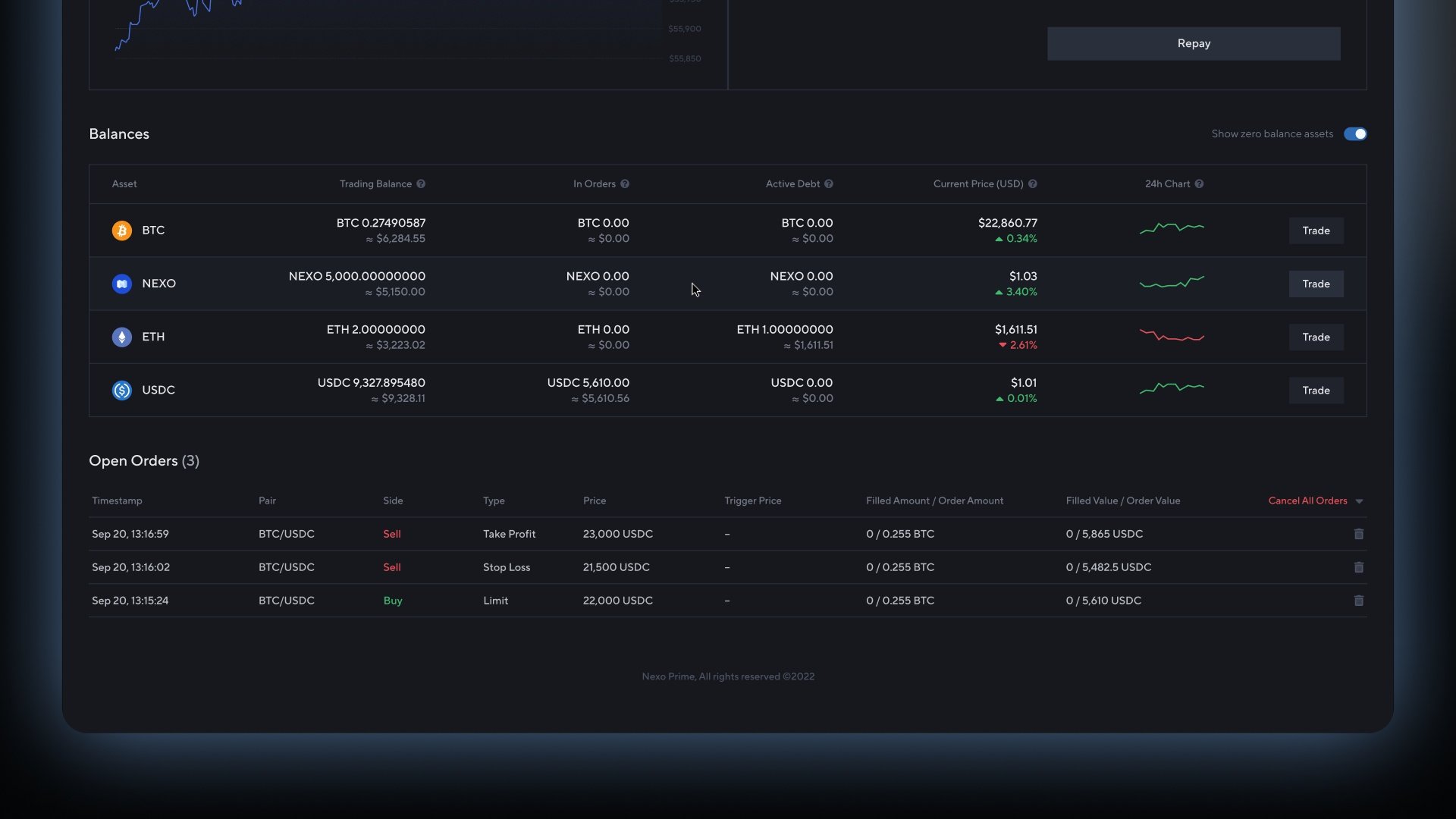Click the Ethereum coin icon
The height and width of the screenshot is (819, 1456).
pos(121,337)
